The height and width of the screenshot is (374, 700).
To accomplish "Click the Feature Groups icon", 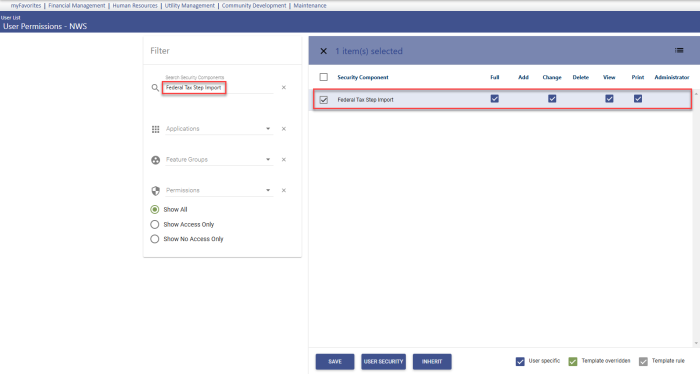I will (x=155, y=160).
